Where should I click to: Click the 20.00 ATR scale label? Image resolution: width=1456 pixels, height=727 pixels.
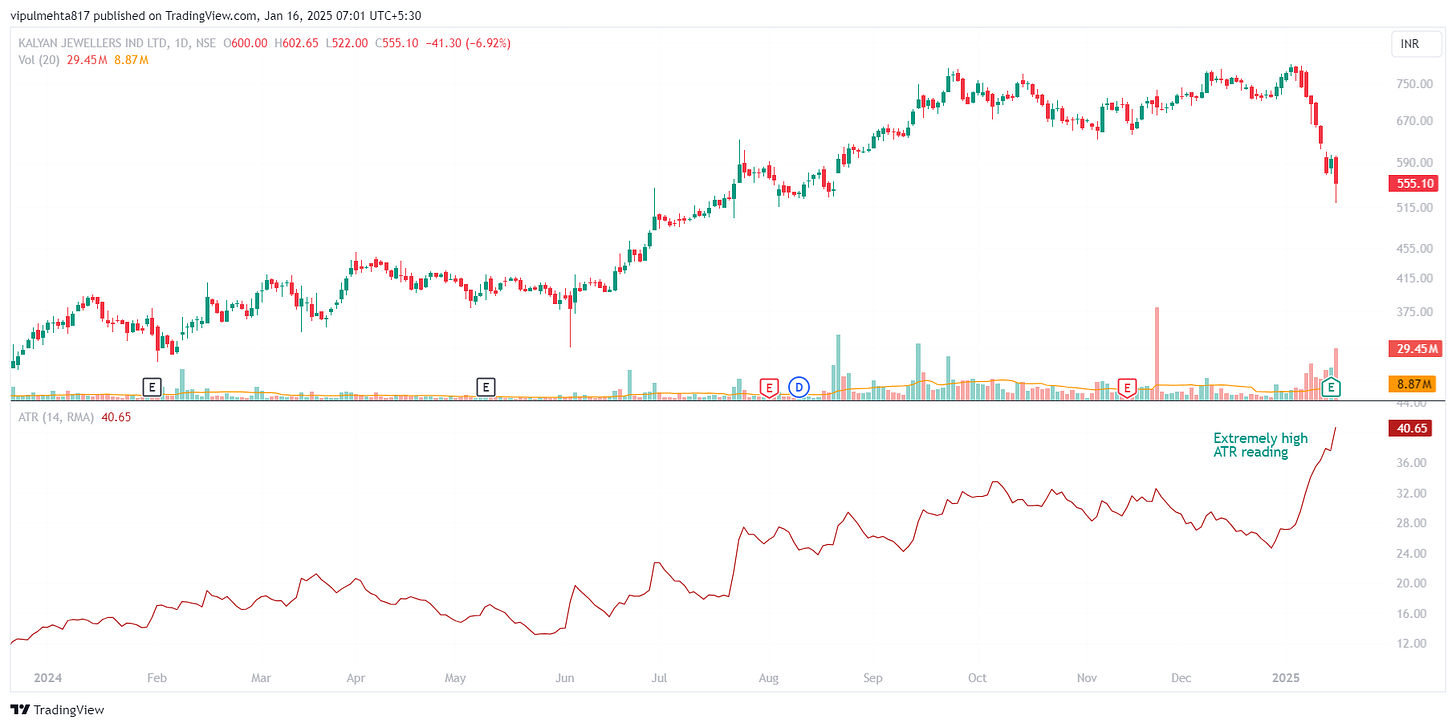(1413, 583)
